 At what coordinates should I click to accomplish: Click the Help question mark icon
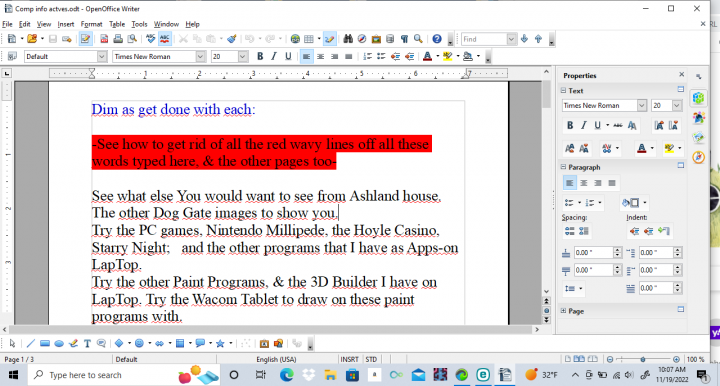(x=437, y=39)
